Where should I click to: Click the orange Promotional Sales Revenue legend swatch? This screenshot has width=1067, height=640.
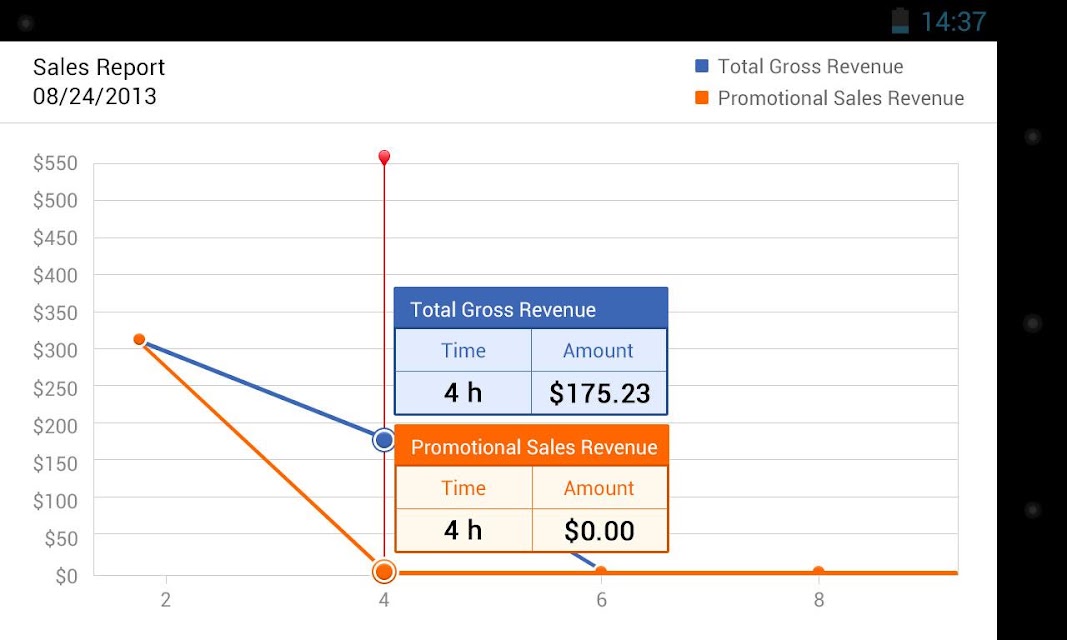coord(702,98)
